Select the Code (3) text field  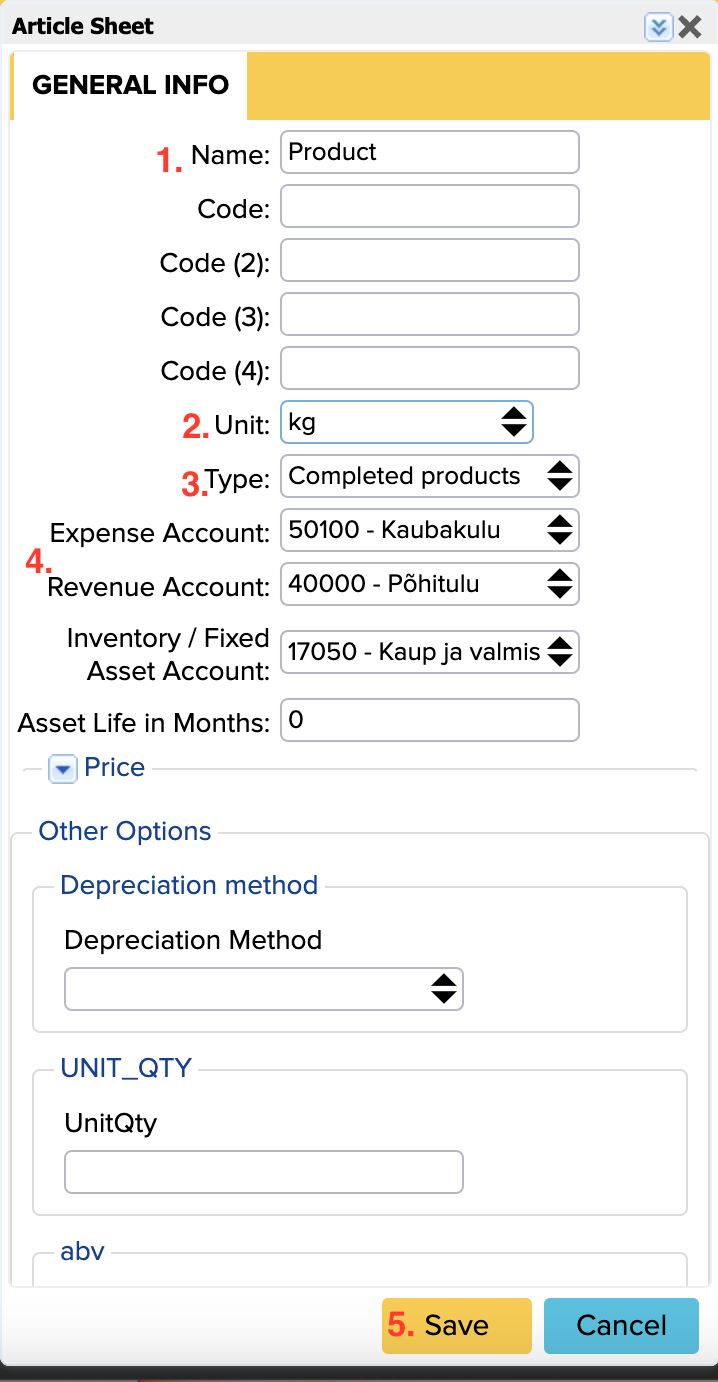(x=429, y=314)
